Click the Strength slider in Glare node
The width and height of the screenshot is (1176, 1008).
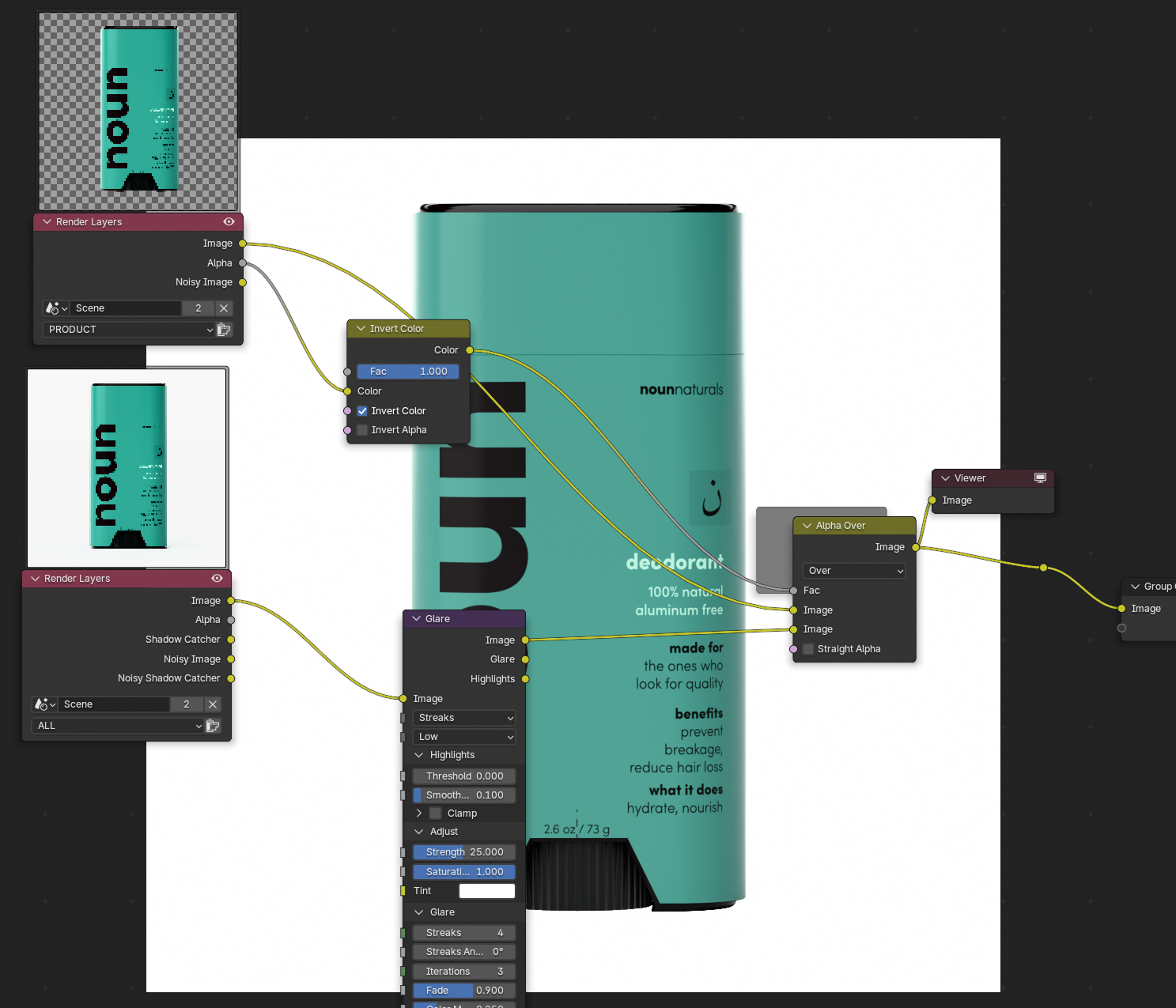[464, 852]
